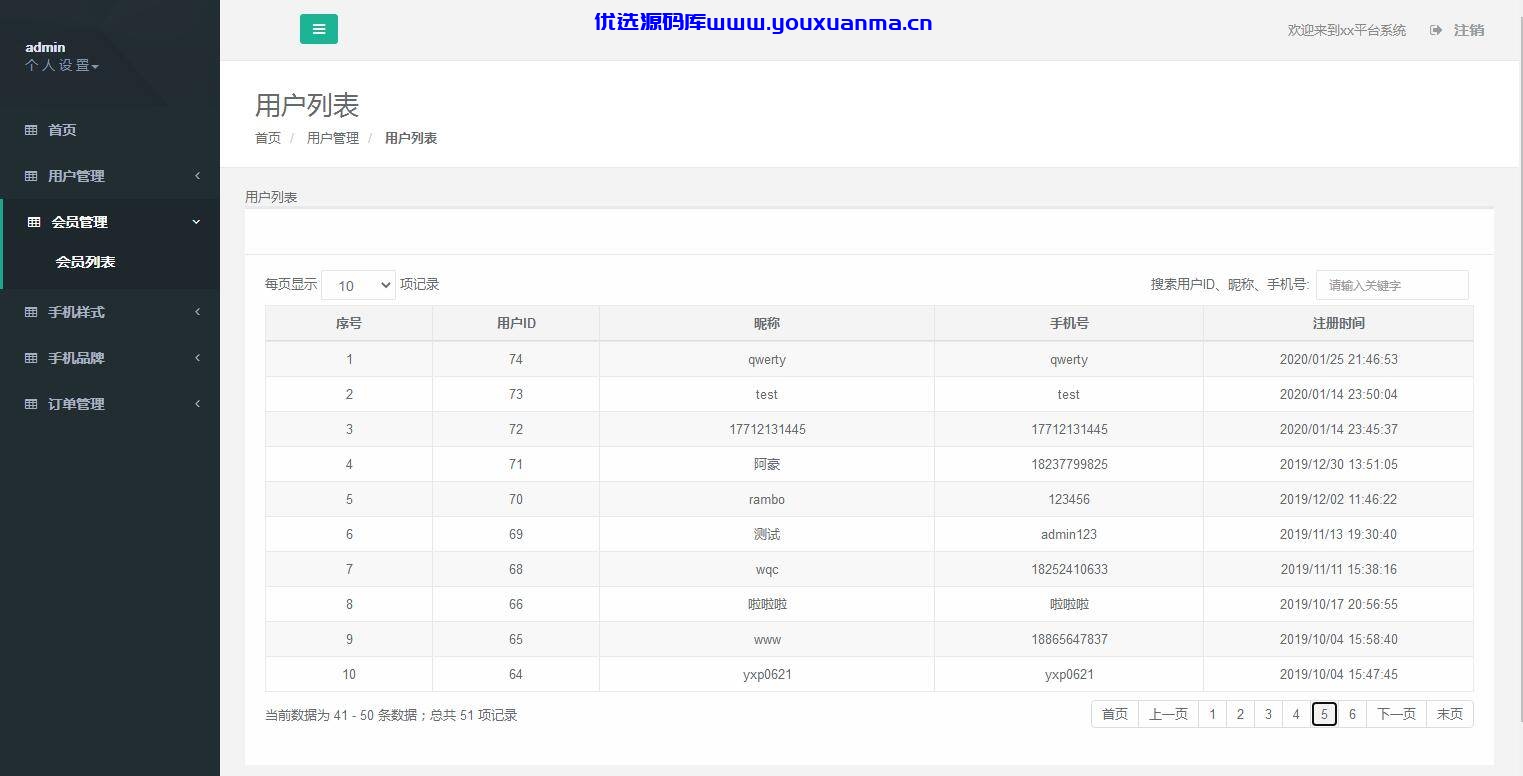This screenshot has height=776, width=1523.
Task: Go to page 3 in pagination
Action: click(x=1268, y=714)
